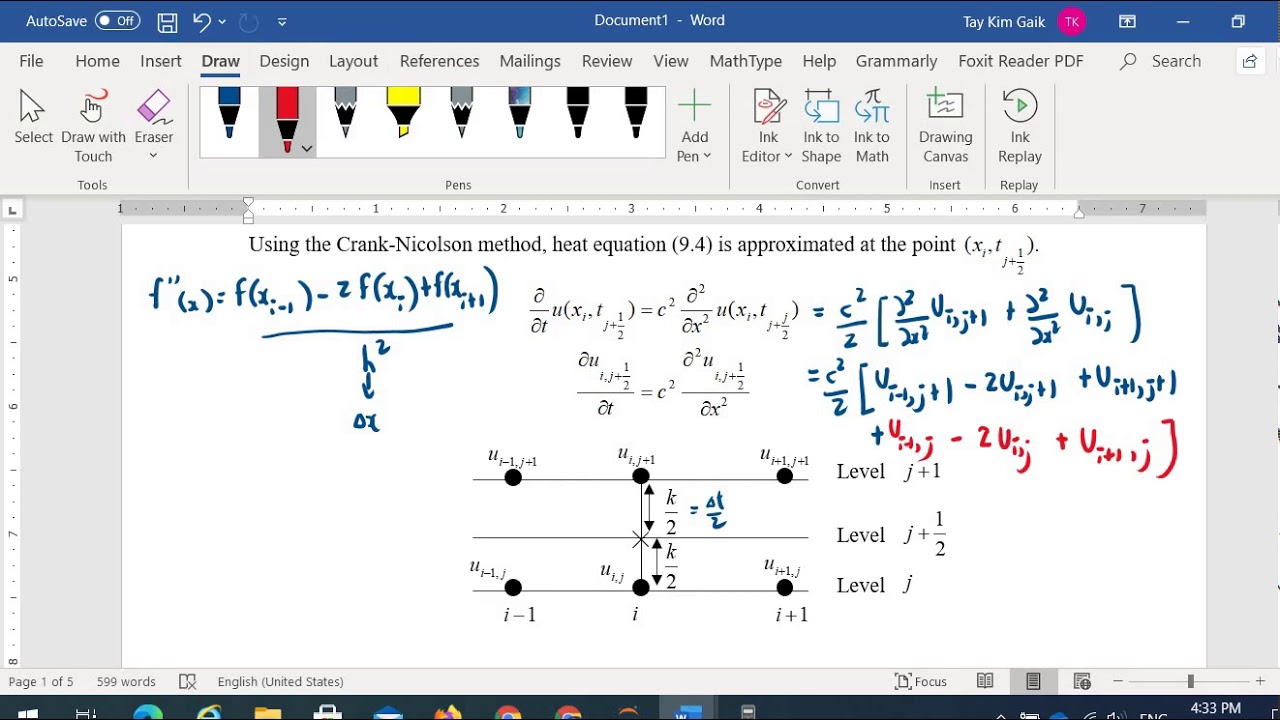The image size is (1280, 720).
Task: Choose the Select tool
Action: 33,118
